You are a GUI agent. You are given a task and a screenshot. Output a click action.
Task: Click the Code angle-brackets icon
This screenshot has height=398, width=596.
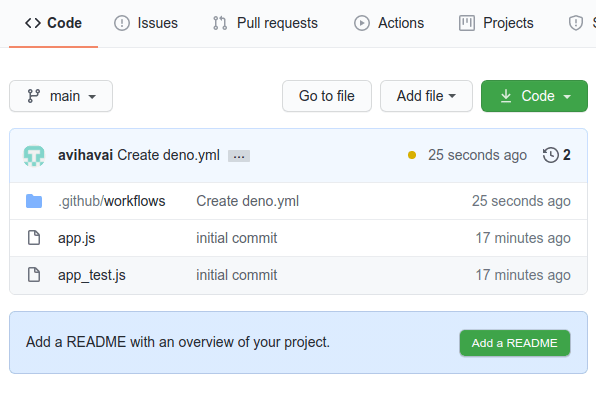click(x=33, y=23)
